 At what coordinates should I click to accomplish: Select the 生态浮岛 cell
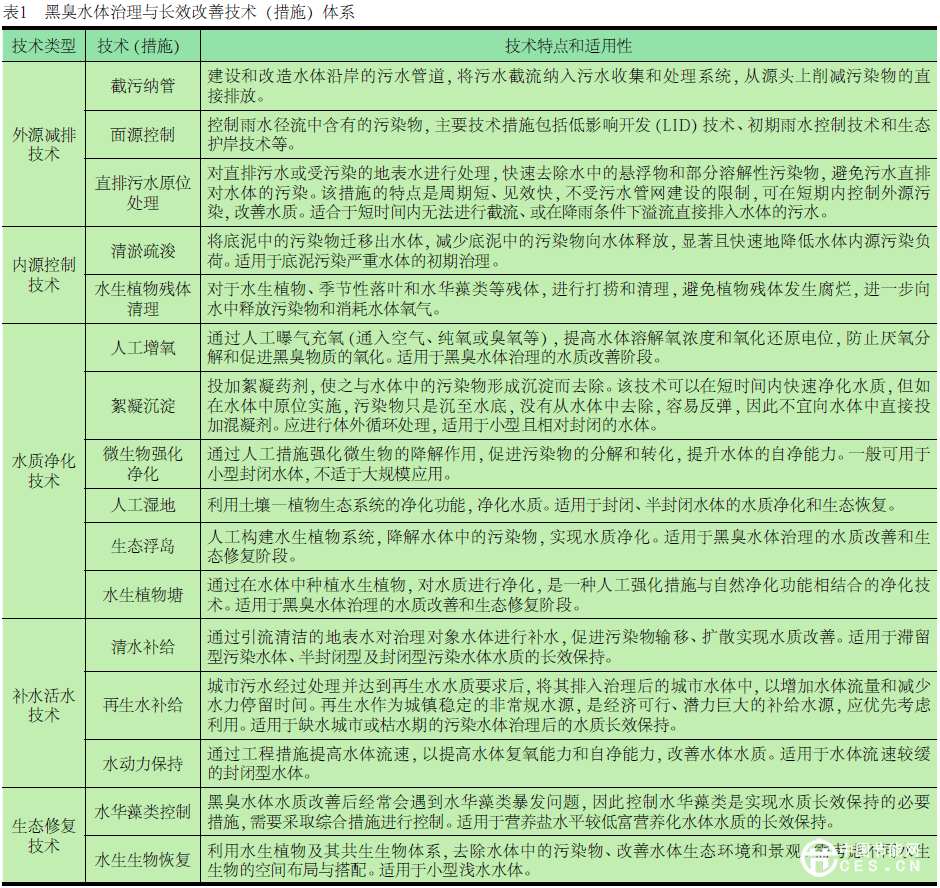pyautogui.click(x=142, y=546)
